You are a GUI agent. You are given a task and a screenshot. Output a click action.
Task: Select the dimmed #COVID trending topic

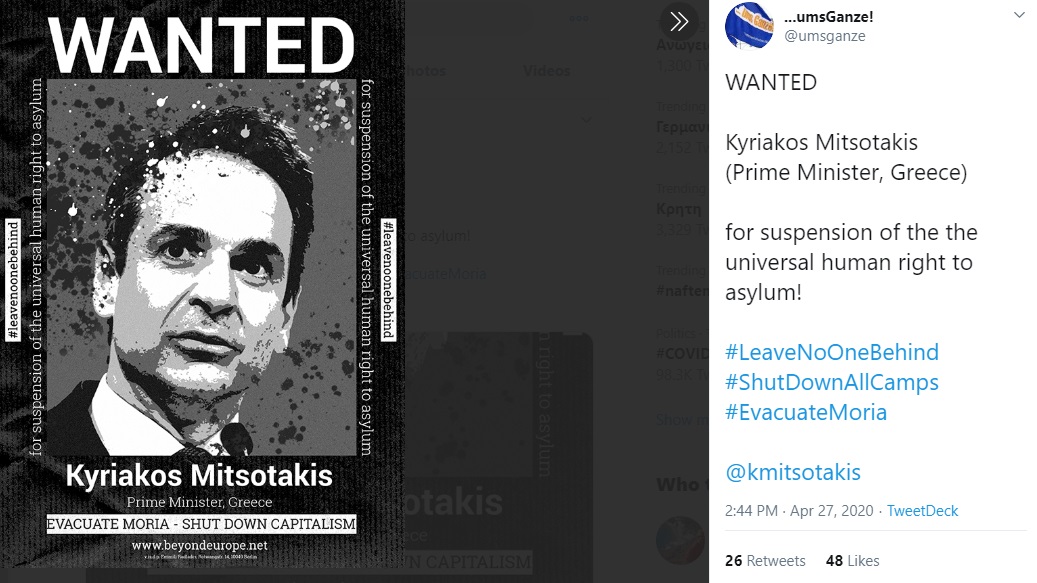point(682,354)
